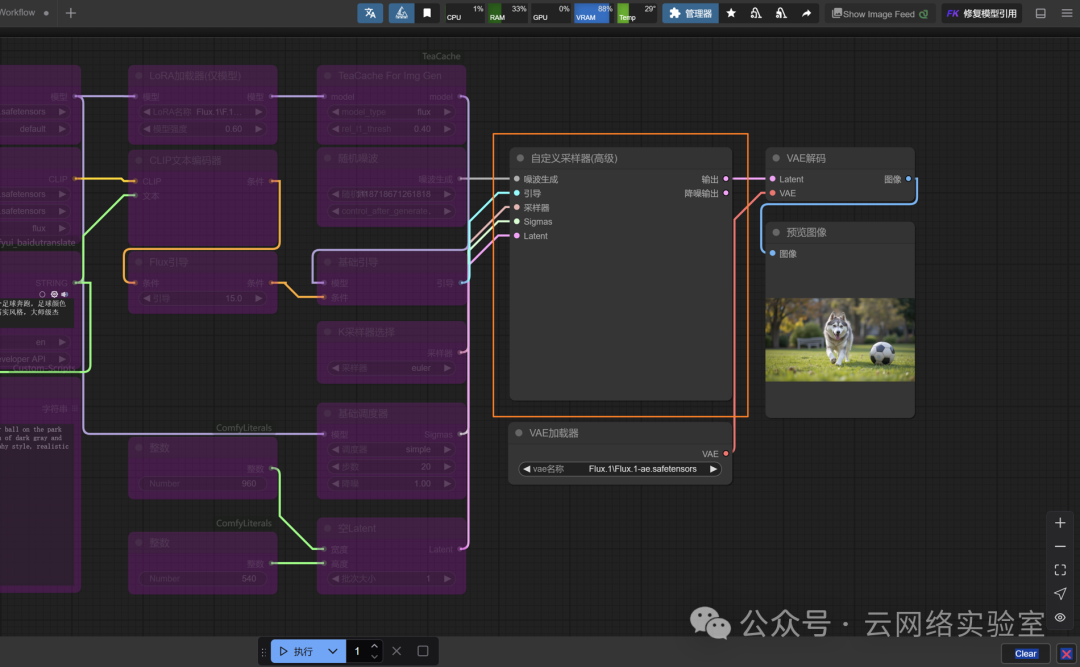Select previous vae名称 option with left arrow
Image resolution: width=1080 pixels, height=667 pixels.
[526, 469]
